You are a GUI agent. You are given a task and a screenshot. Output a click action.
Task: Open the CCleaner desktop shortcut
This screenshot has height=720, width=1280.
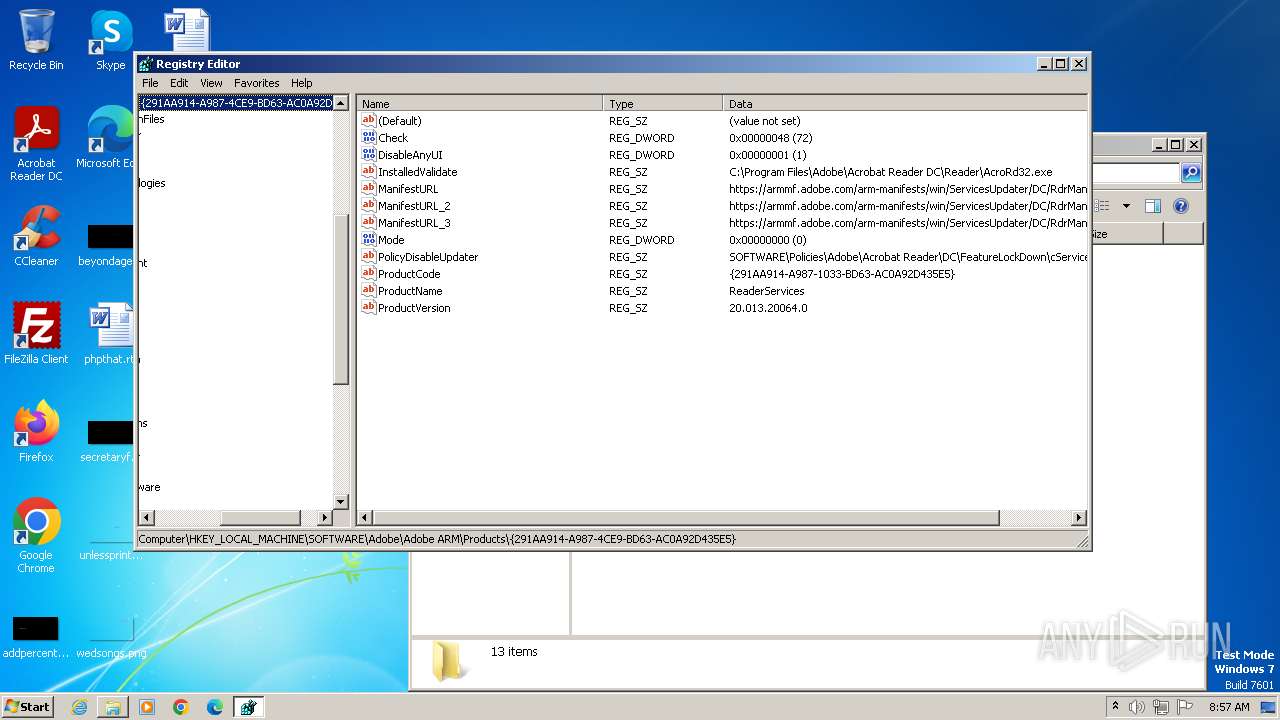36,236
